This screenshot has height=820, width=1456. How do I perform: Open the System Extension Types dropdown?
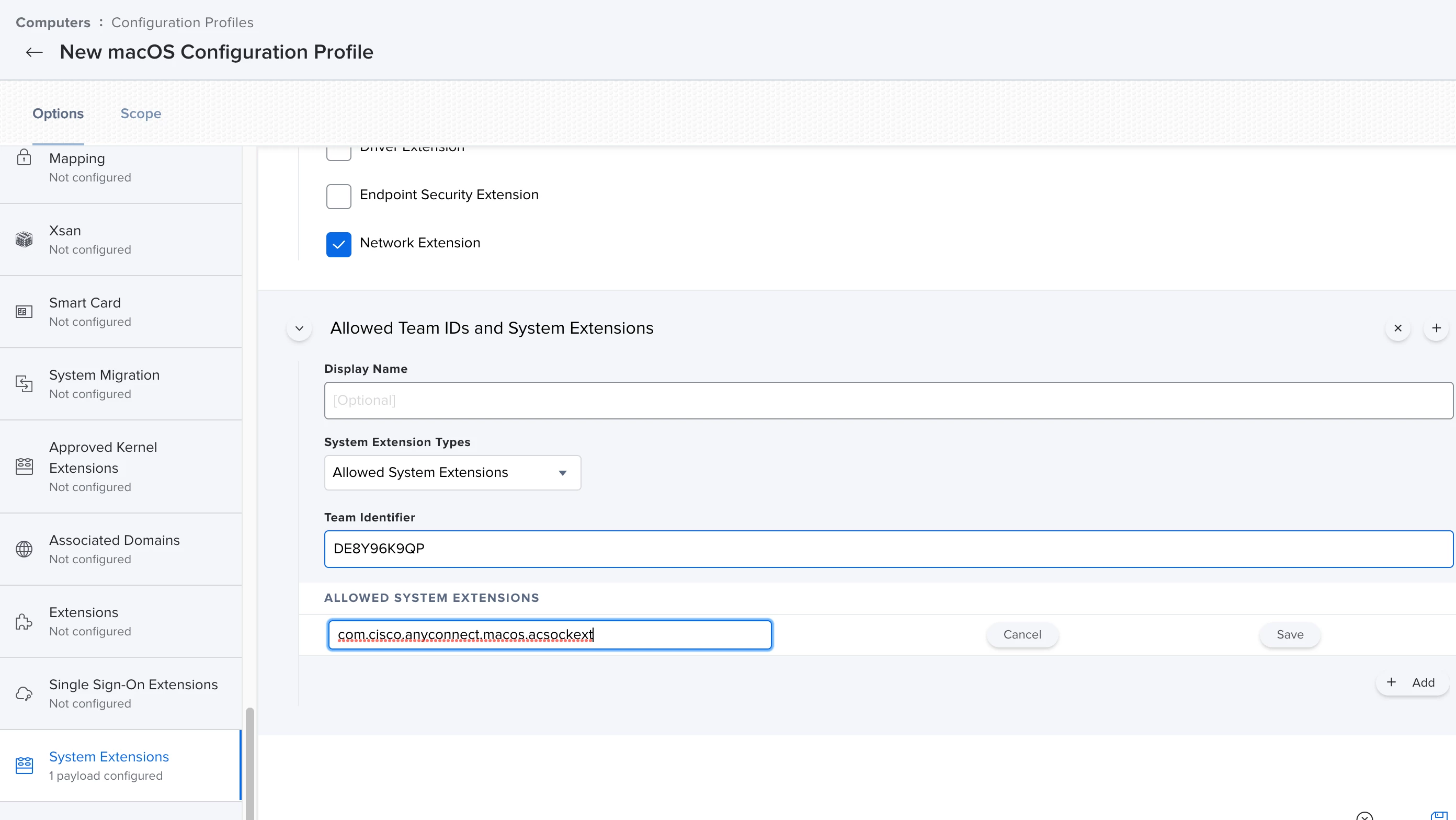[x=452, y=472]
